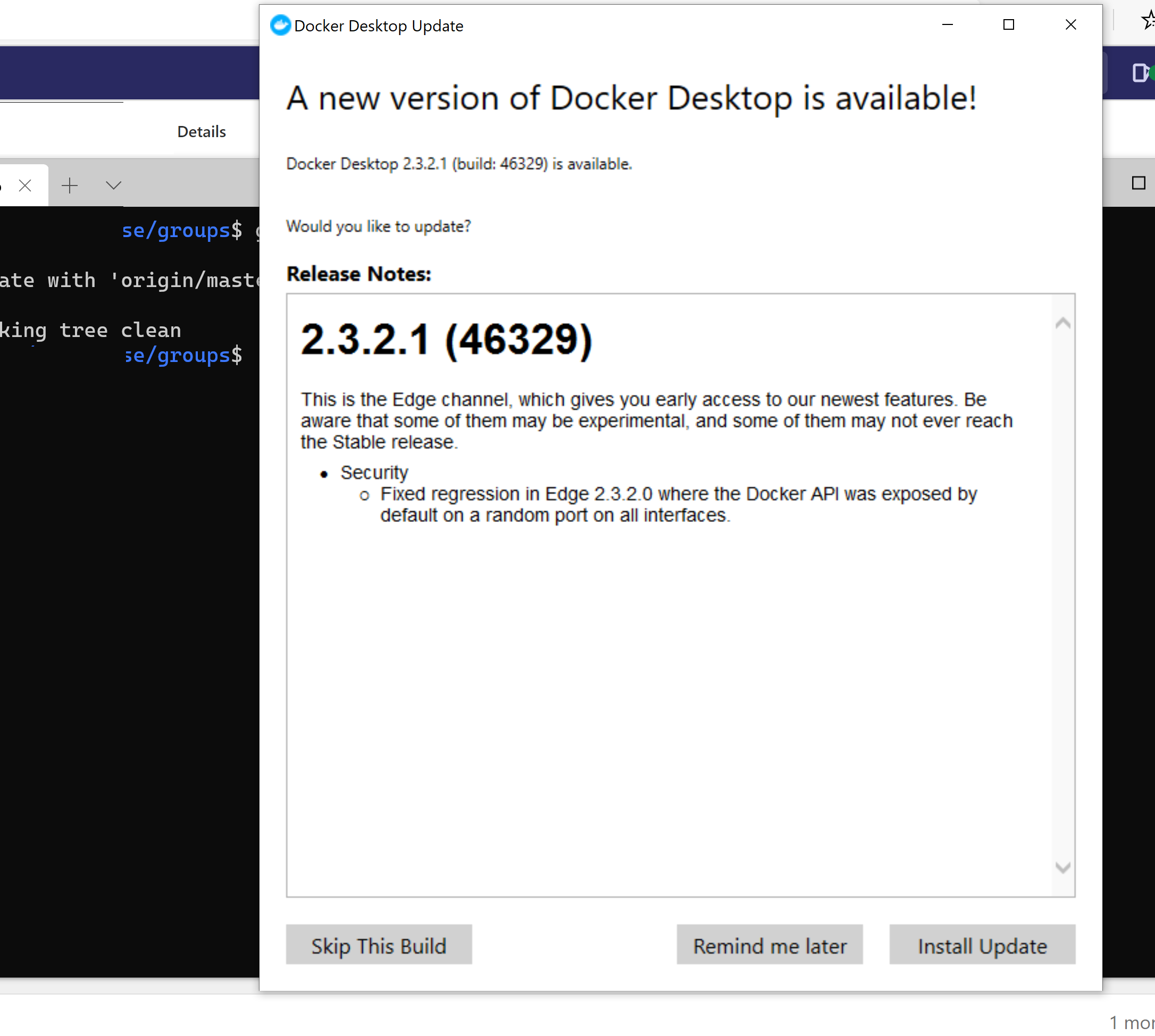Click the Docker whale logo in the title bar
Image resolution: width=1155 pixels, height=1036 pixels.
pos(280,26)
